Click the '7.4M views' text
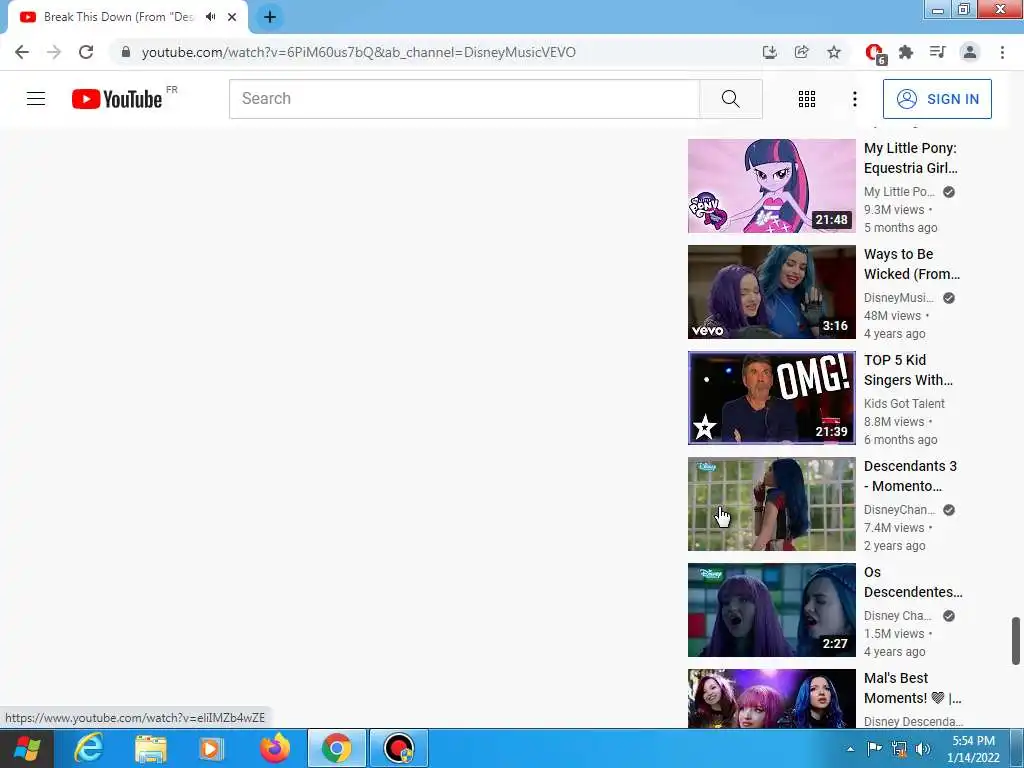Screen dimensions: 1024x768 (894, 528)
